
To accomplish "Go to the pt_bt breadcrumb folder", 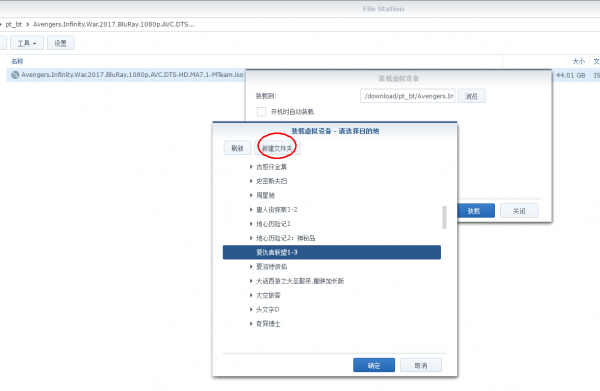I will (13, 24).
